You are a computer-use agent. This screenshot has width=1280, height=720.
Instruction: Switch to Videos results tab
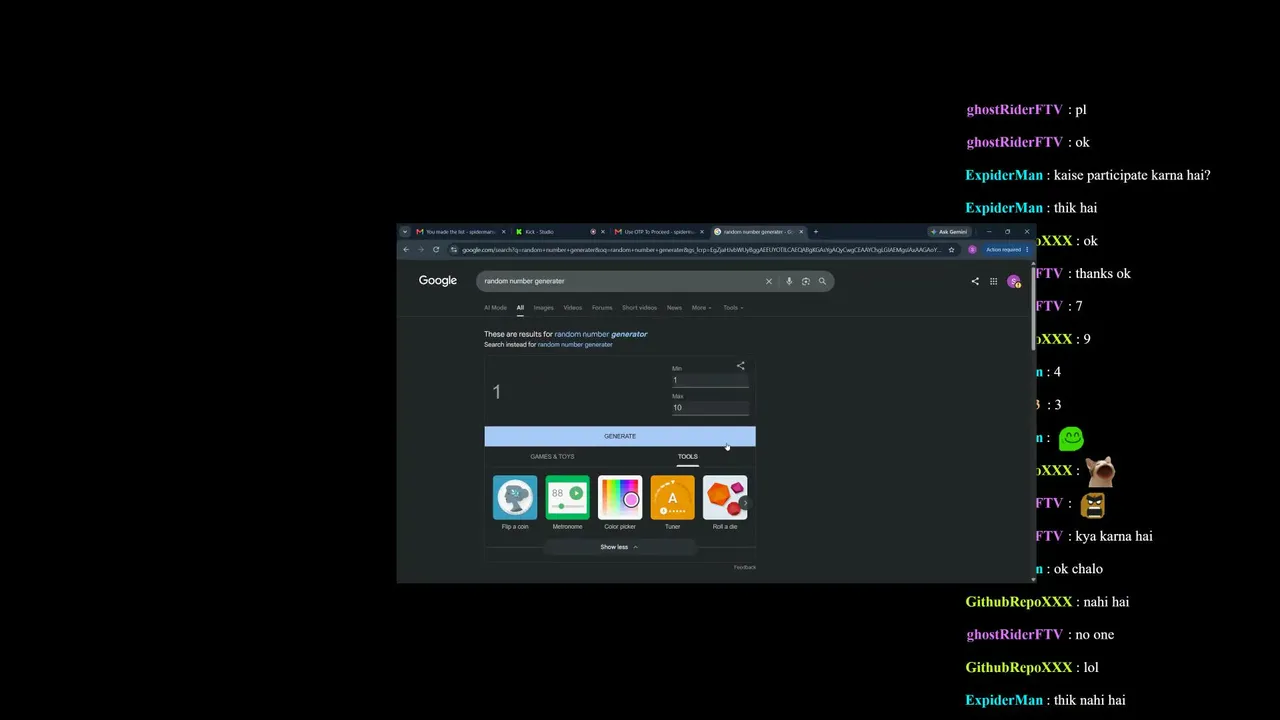tap(573, 308)
